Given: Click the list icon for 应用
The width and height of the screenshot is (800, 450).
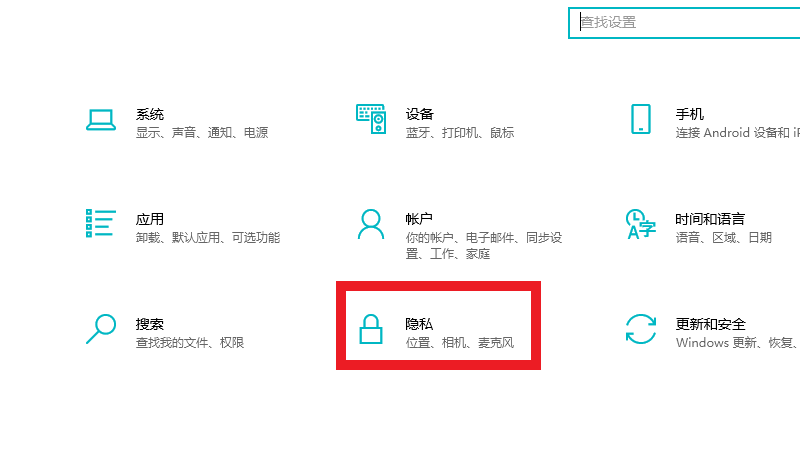Looking at the screenshot, I should tap(101, 224).
